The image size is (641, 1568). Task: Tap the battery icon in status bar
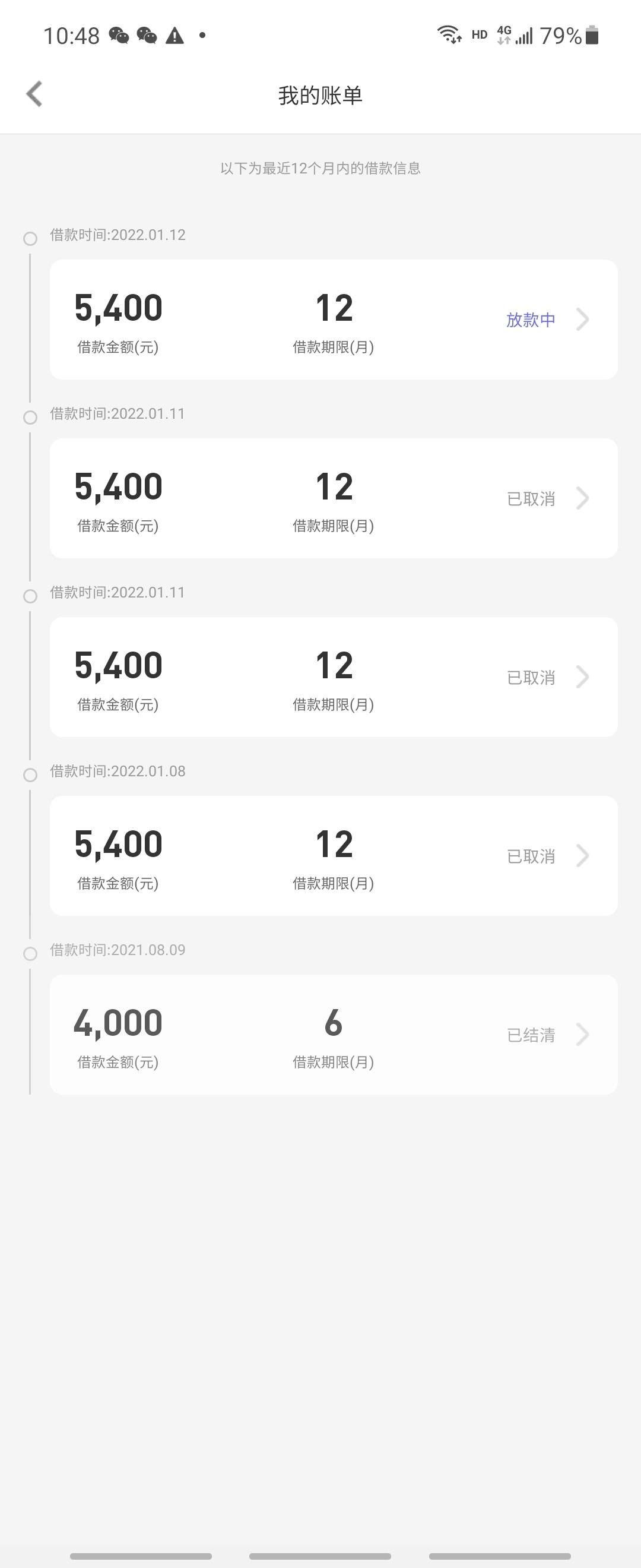[592, 35]
